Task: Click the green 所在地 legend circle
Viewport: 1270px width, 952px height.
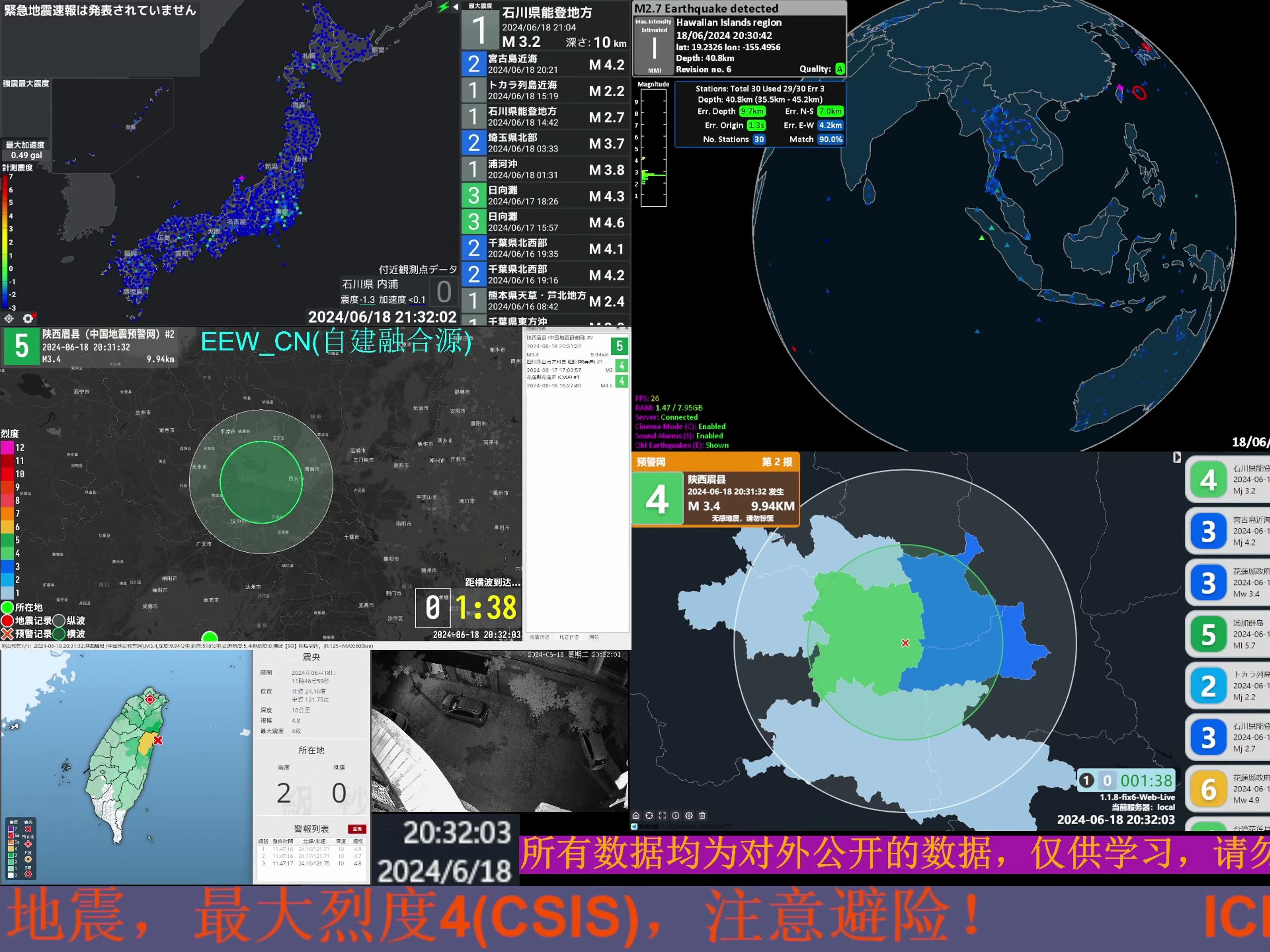Action: [x=7, y=607]
